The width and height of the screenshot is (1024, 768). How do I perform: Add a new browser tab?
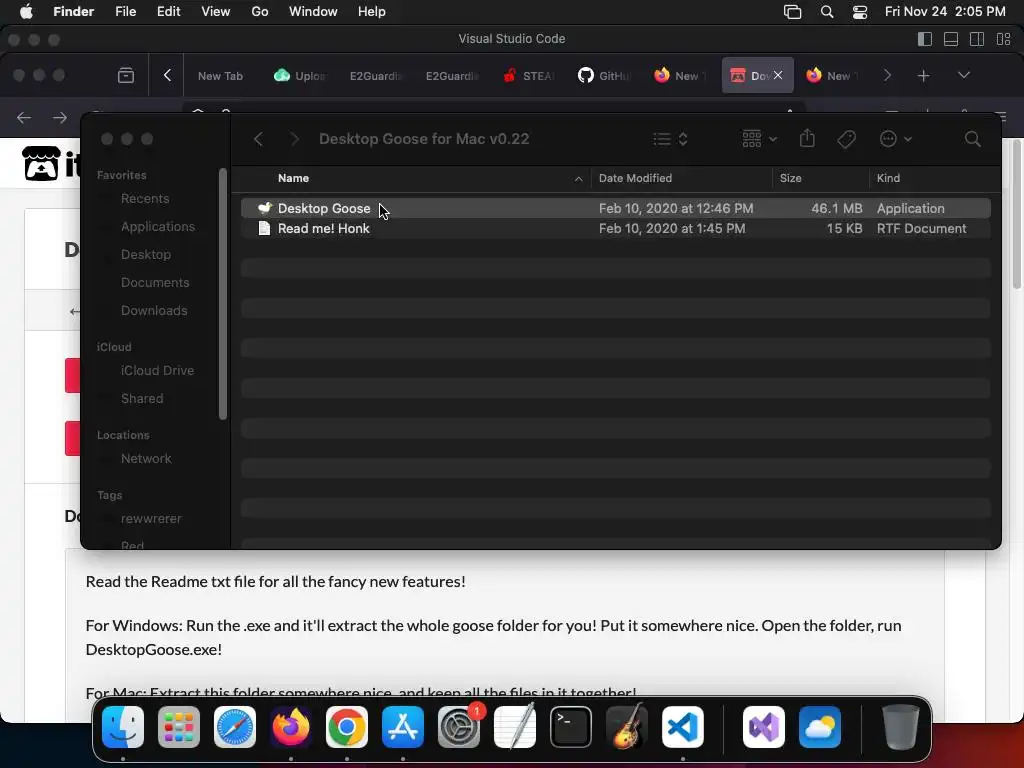tap(923, 76)
